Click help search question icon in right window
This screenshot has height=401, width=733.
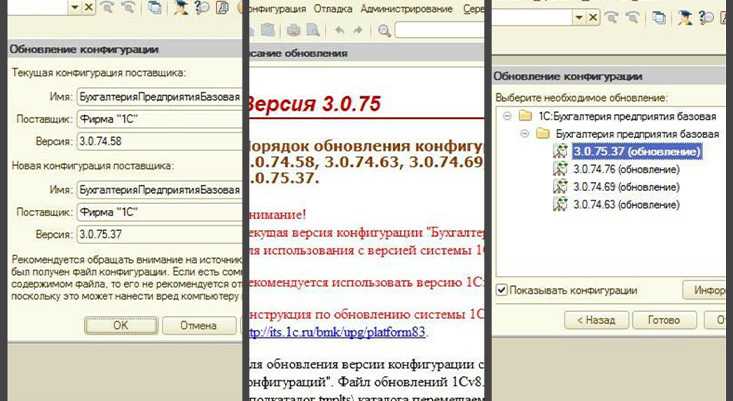coord(706,18)
